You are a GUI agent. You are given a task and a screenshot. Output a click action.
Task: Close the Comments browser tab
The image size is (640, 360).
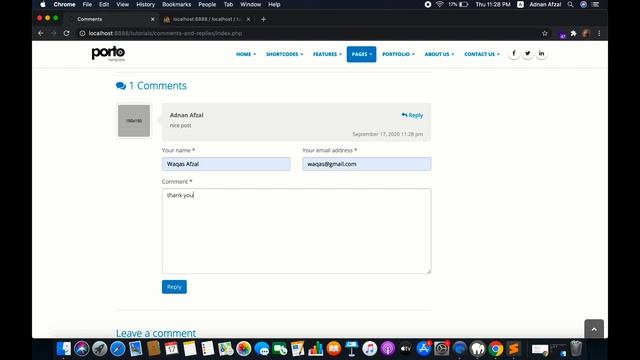[153, 19]
